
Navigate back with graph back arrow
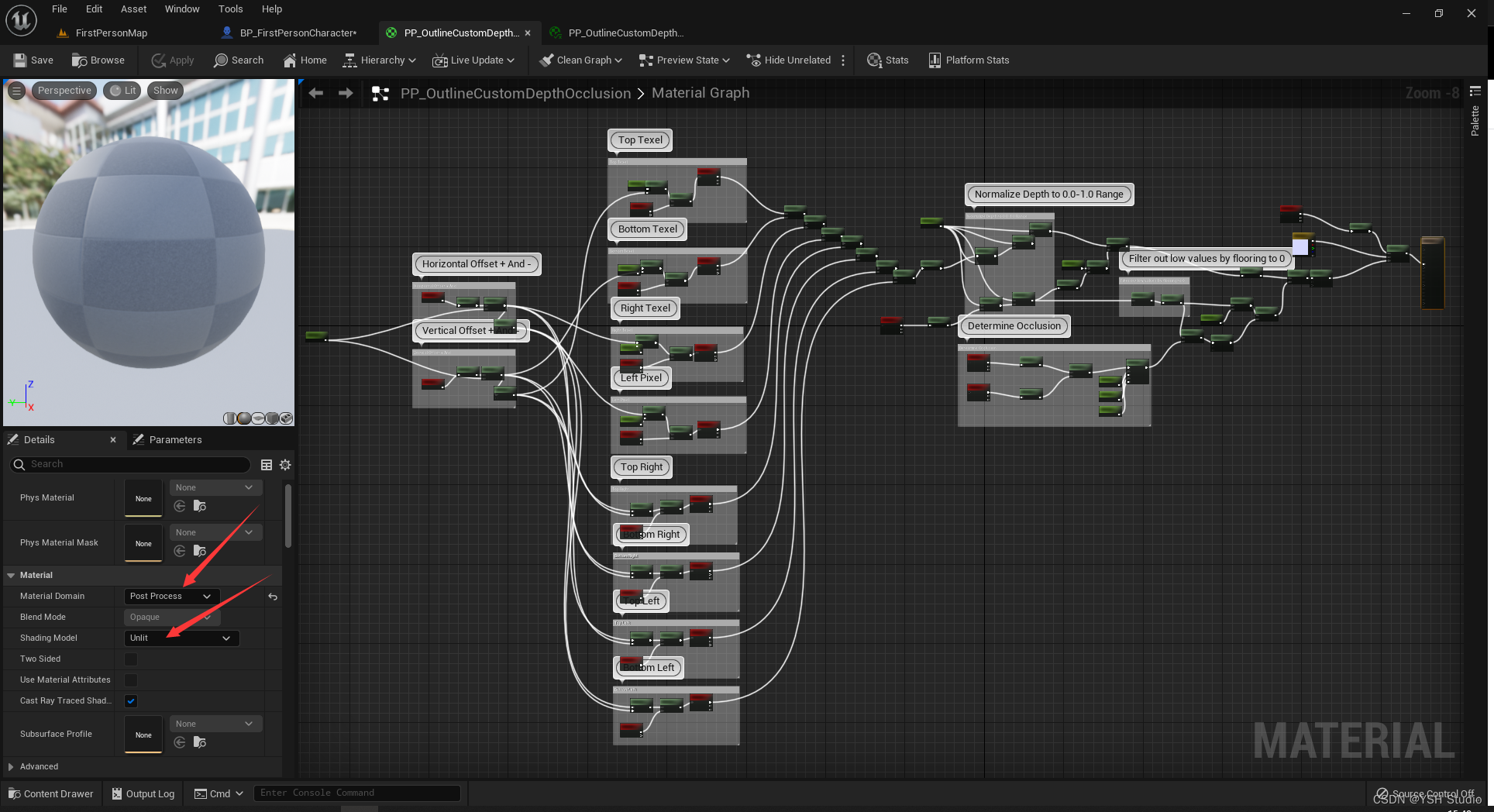[x=315, y=93]
